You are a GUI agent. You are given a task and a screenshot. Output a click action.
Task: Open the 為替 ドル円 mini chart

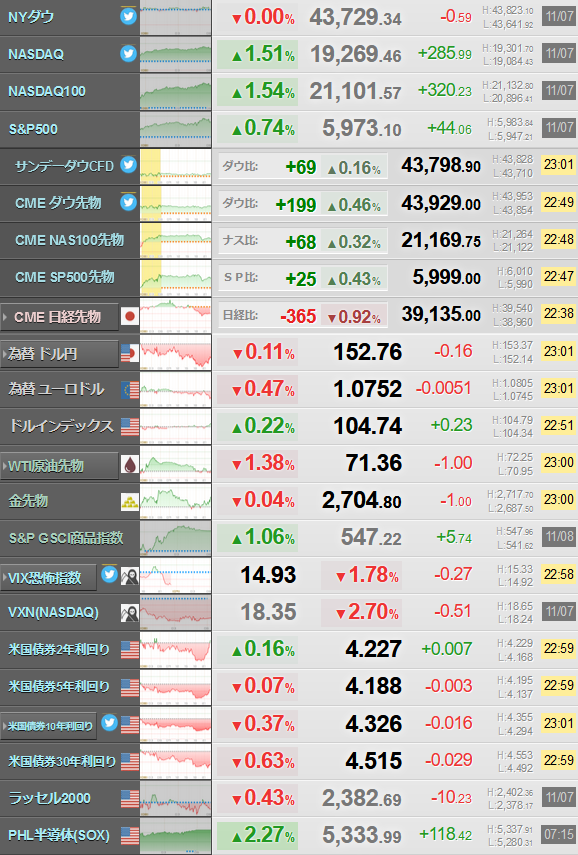(x=176, y=352)
